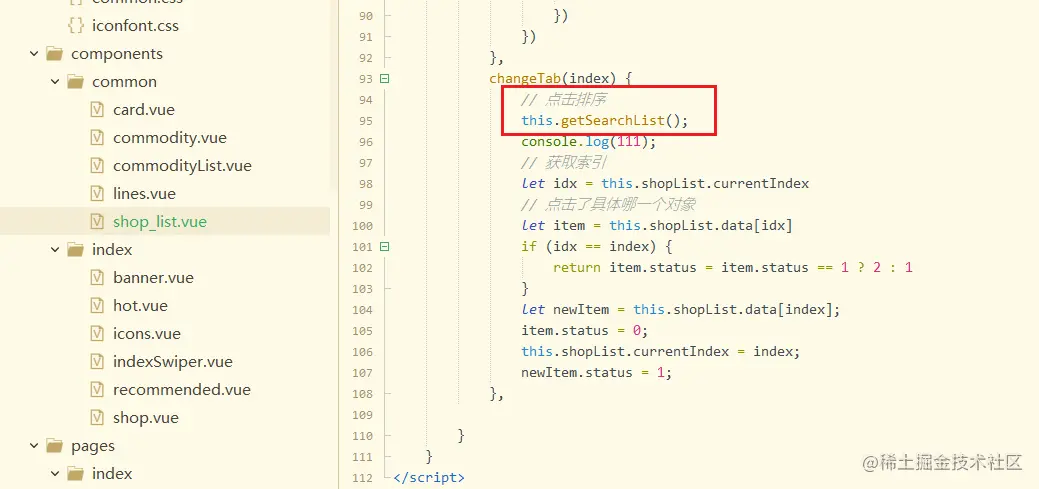Open commodityList.vue file

(x=182, y=166)
